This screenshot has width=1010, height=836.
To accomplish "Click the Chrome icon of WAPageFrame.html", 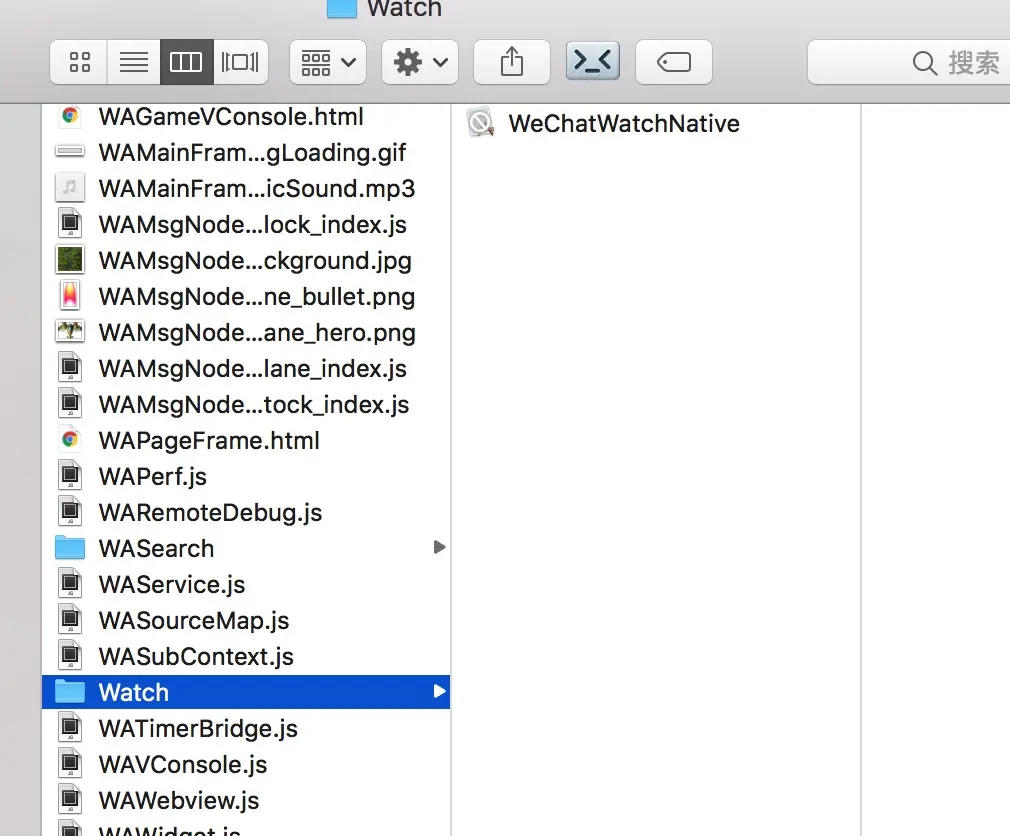I will [x=70, y=440].
